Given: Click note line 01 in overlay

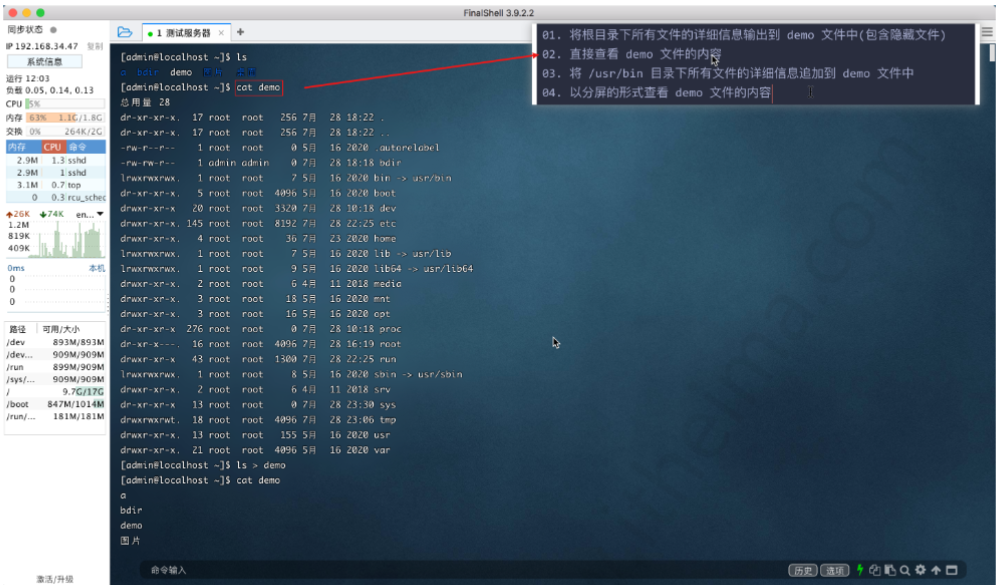Looking at the screenshot, I should 744,35.
